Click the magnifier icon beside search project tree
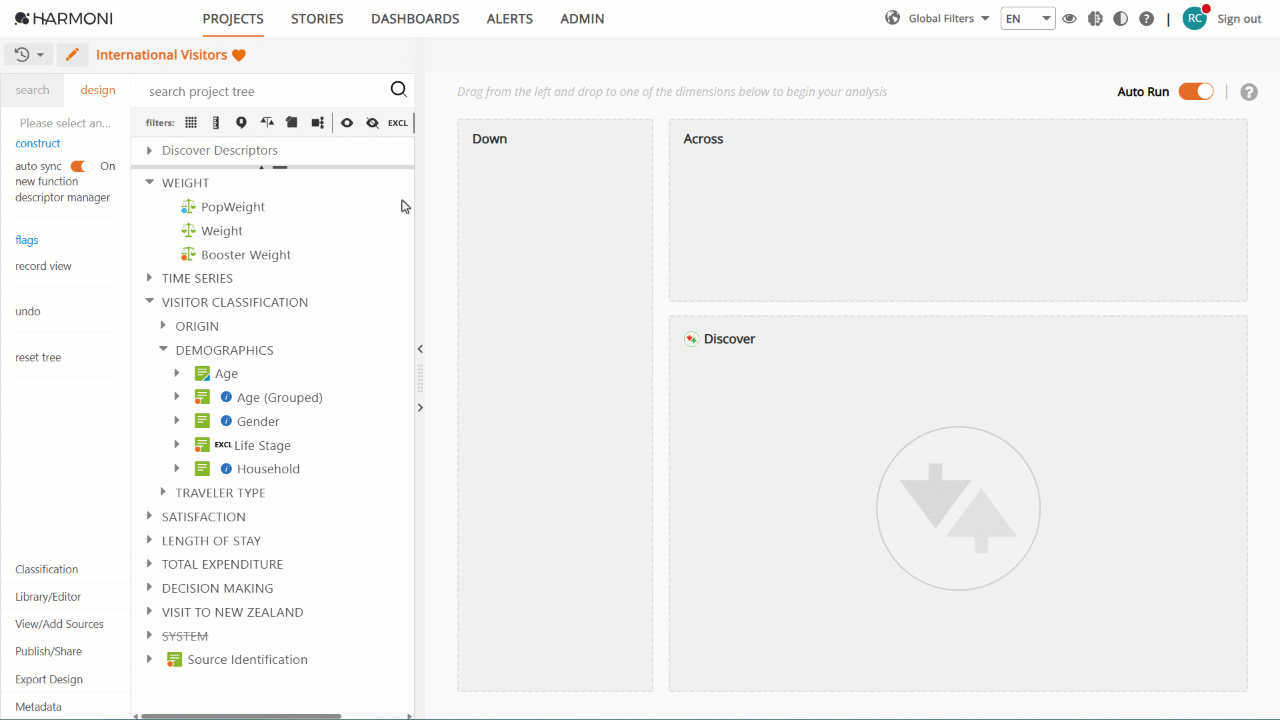Viewport: 1280px width, 720px height. (398, 90)
